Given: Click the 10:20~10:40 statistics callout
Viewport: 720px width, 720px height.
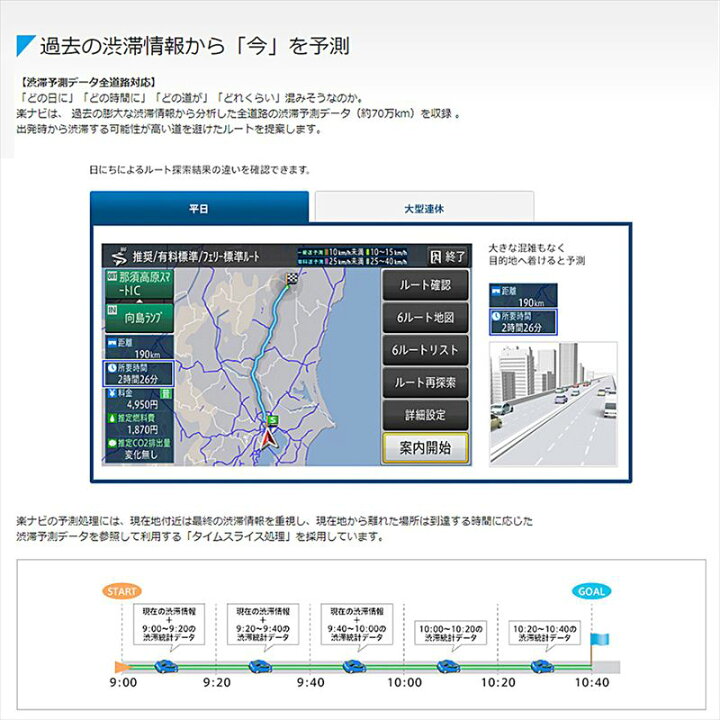Looking at the screenshot, I should [x=544, y=633].
